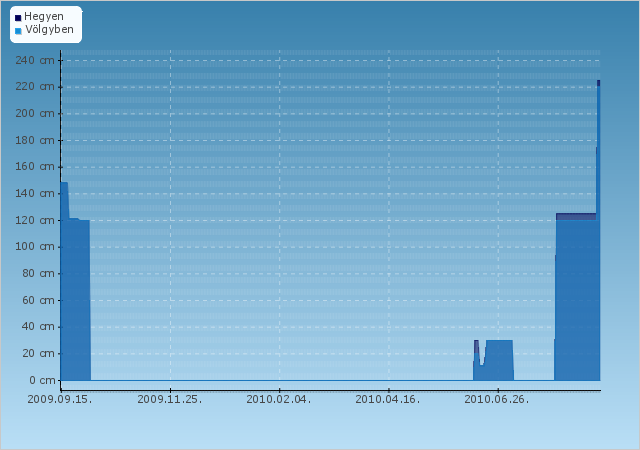
Task: Click the dark Hegyen strip above 120 cm
Action: pyautogui.click(x=576, y=216)
